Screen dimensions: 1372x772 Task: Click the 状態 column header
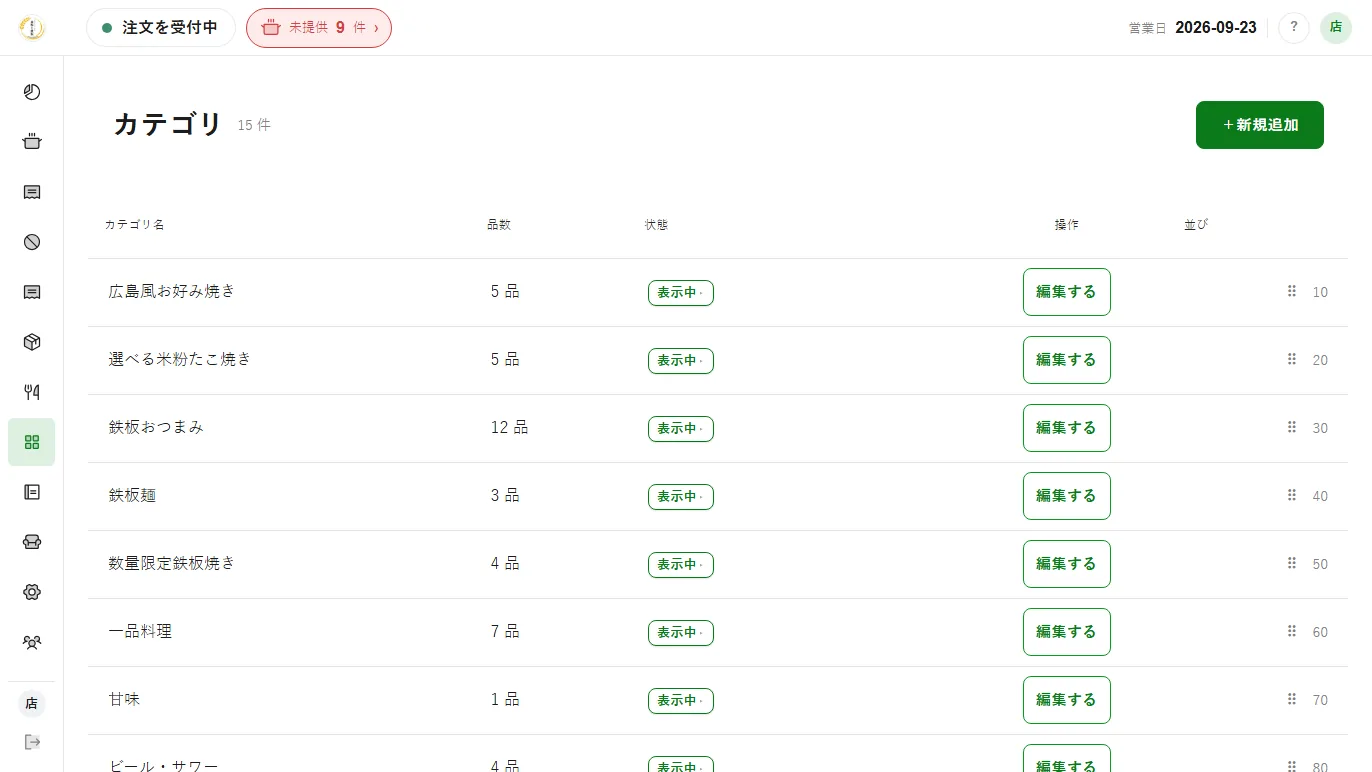(x=656, y=225)
